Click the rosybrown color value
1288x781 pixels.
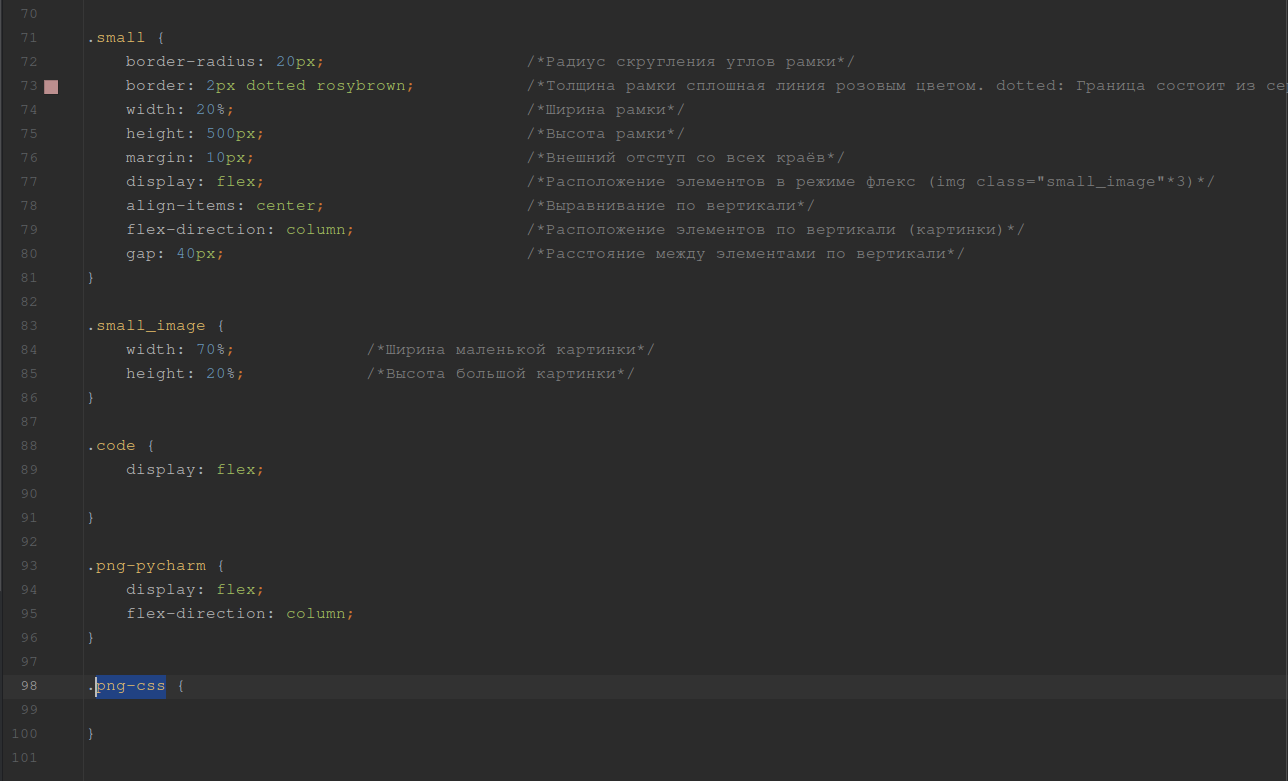coord(360,86)
